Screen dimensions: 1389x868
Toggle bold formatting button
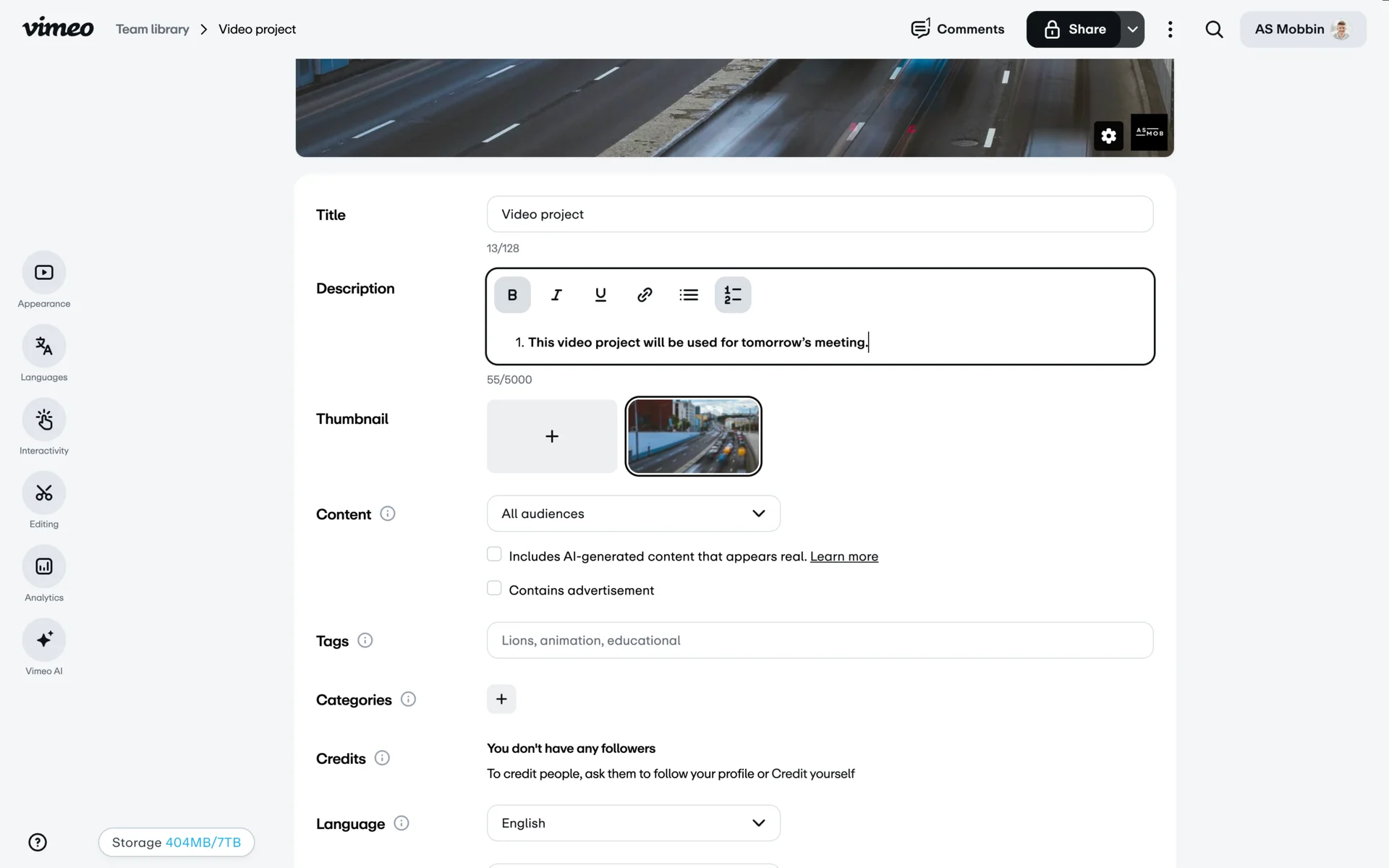point(512,295)
